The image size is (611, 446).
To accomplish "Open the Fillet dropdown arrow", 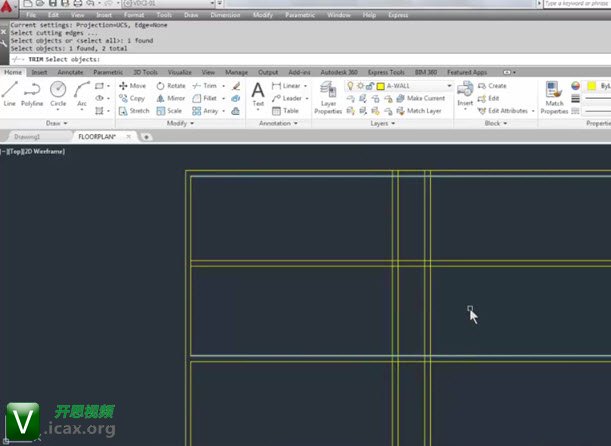I will click(224, 98).
